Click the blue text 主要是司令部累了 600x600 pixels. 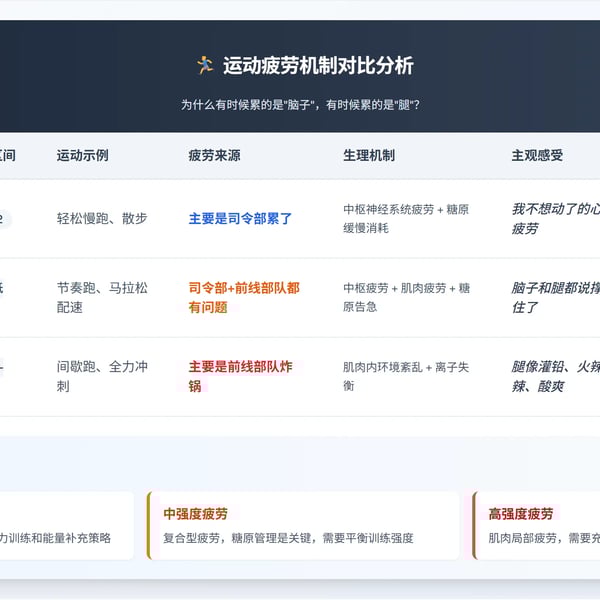click(x=240, y=218)
